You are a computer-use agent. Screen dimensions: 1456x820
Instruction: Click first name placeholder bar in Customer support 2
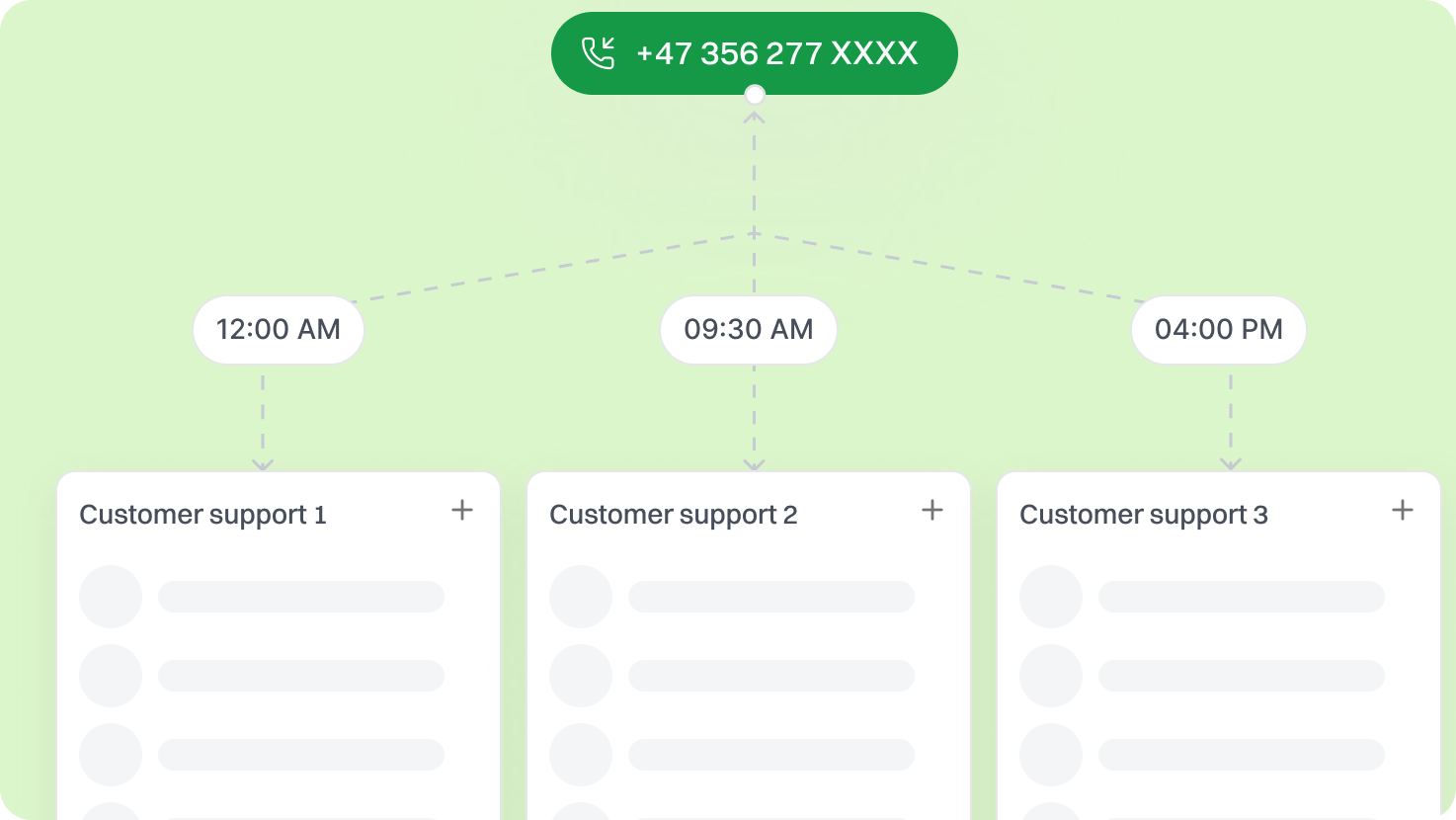pyautogui.click(x=770, y=597)
